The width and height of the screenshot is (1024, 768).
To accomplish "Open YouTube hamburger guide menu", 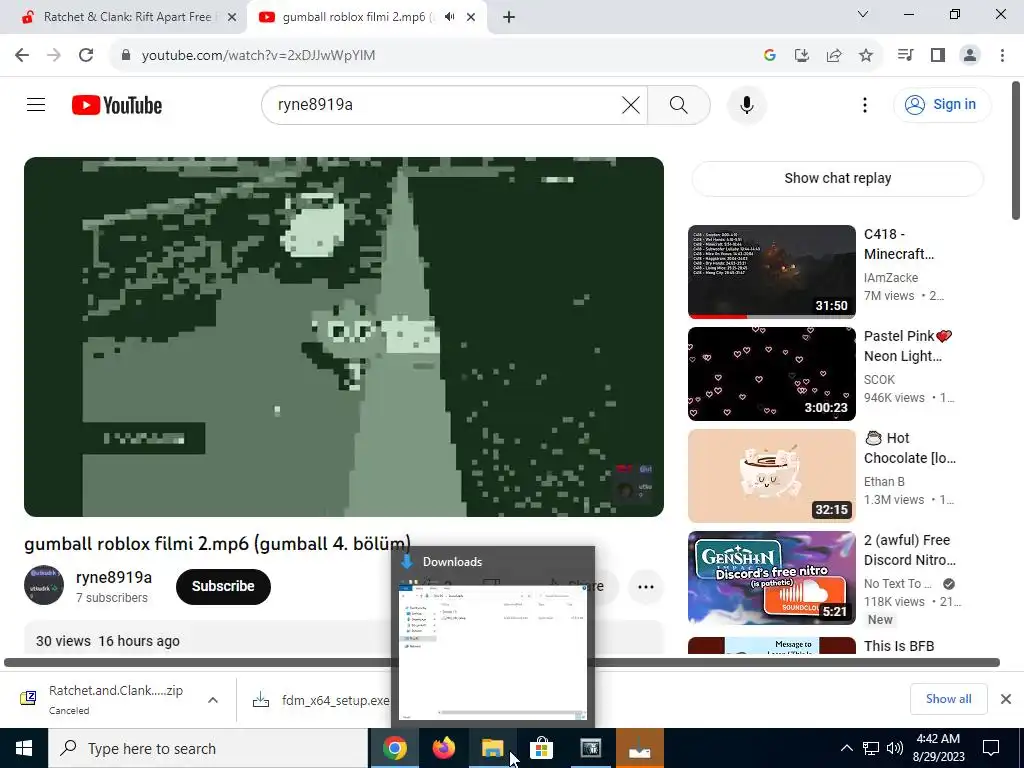I will click(x=36, y=104).
